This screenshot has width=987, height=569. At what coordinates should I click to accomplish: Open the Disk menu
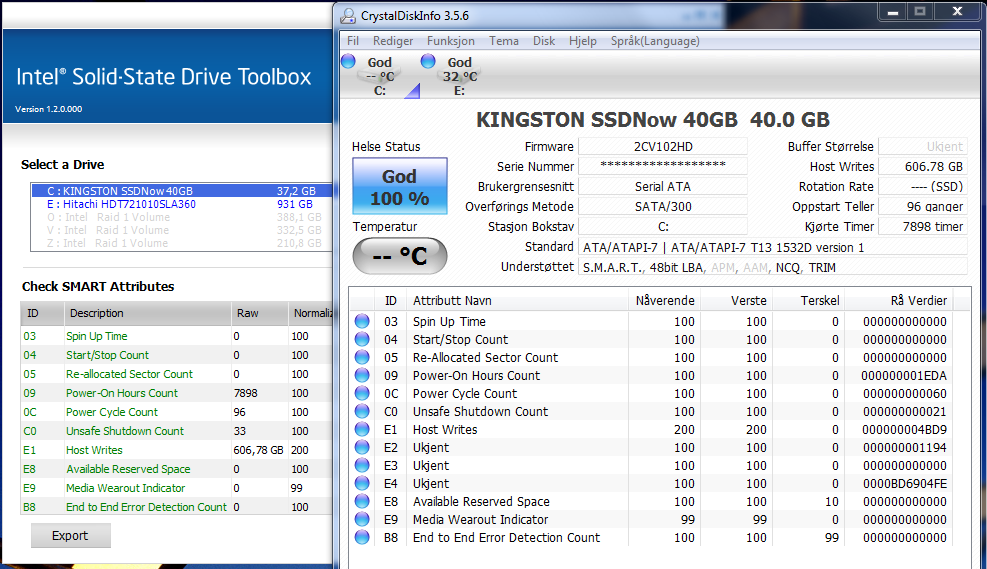coord(544,41)
